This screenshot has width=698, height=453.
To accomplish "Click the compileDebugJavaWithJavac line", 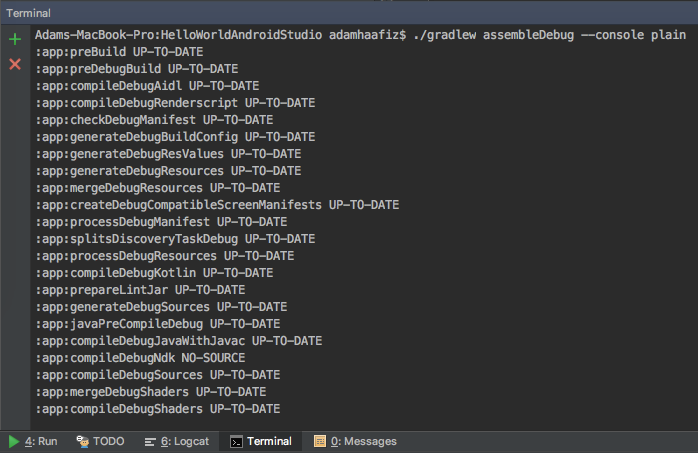I will point(179,341).
